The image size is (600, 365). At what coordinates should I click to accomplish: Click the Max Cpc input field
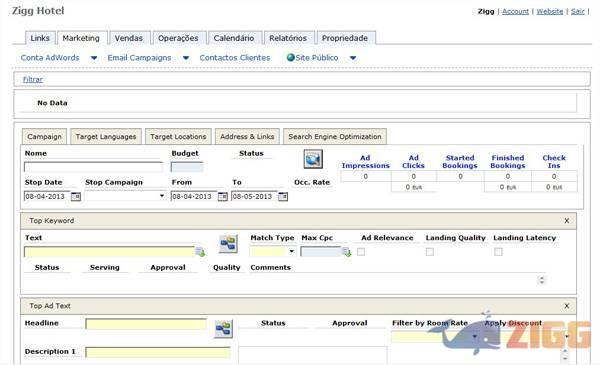click(x=321, y=251)
